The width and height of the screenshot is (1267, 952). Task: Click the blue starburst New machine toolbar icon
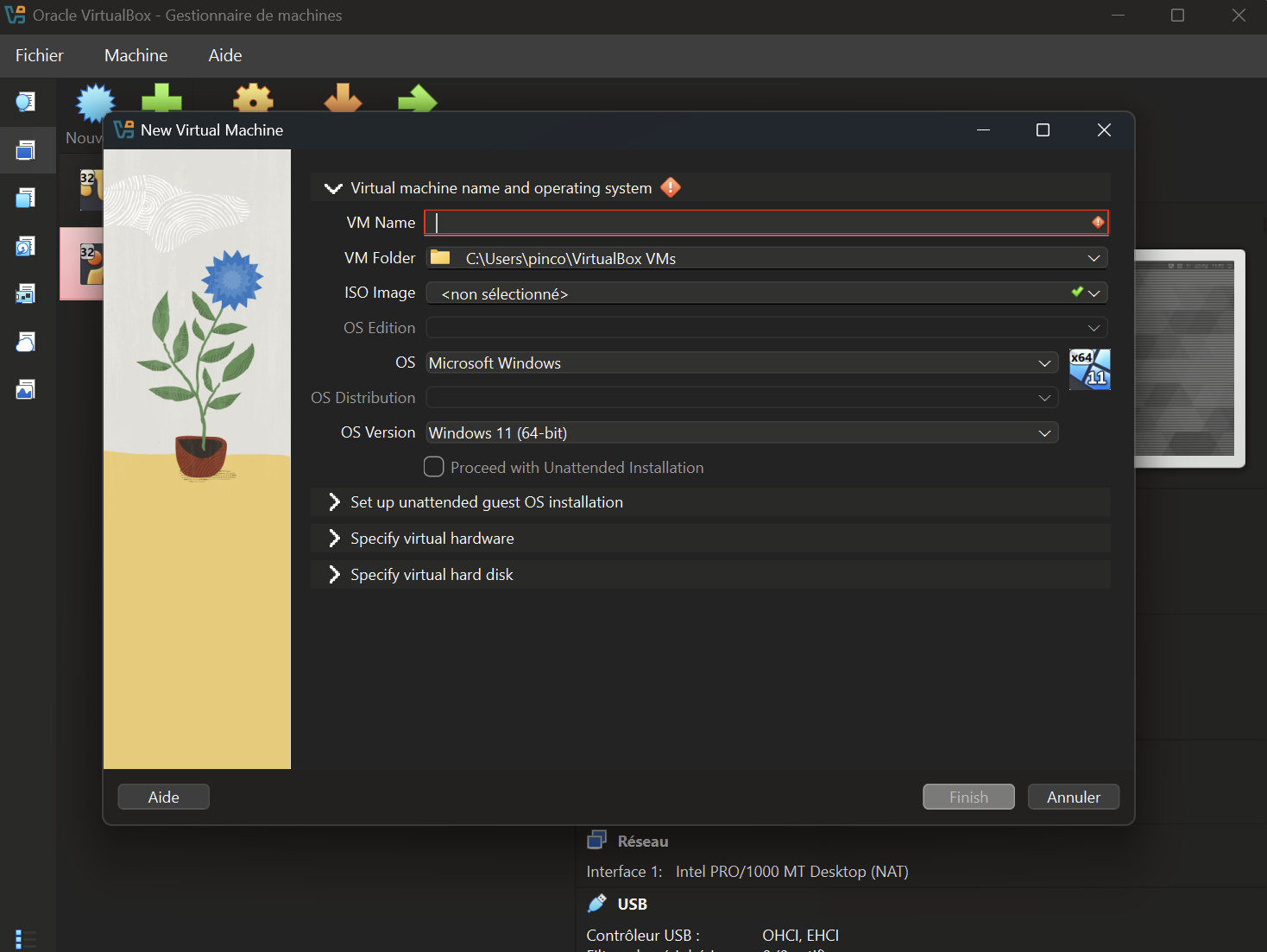[95, 102]
